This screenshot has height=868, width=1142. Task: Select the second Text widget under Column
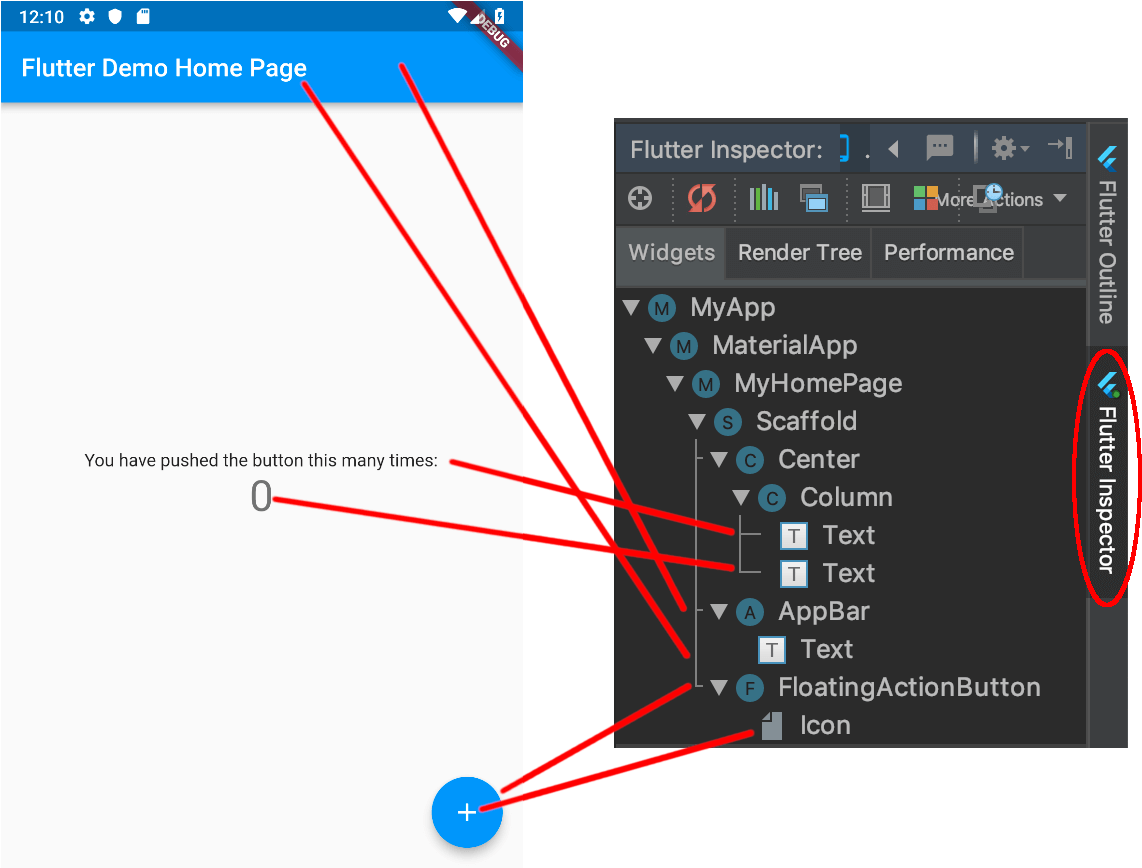[851, 573]
